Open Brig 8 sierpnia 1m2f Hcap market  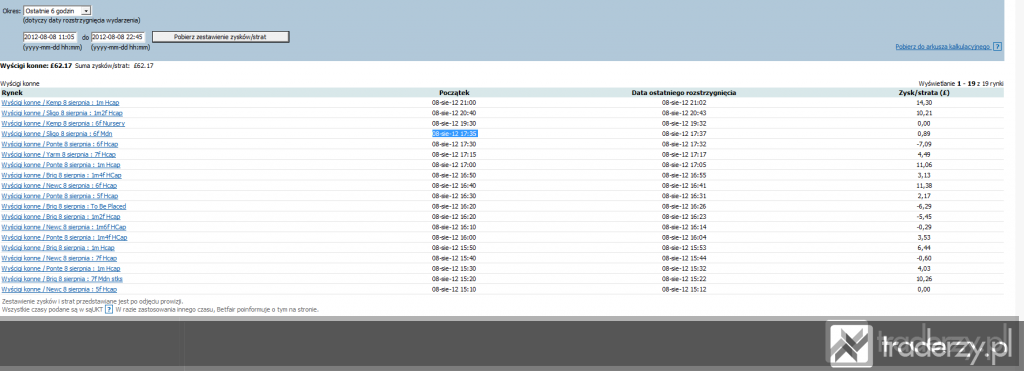(61, 217)
